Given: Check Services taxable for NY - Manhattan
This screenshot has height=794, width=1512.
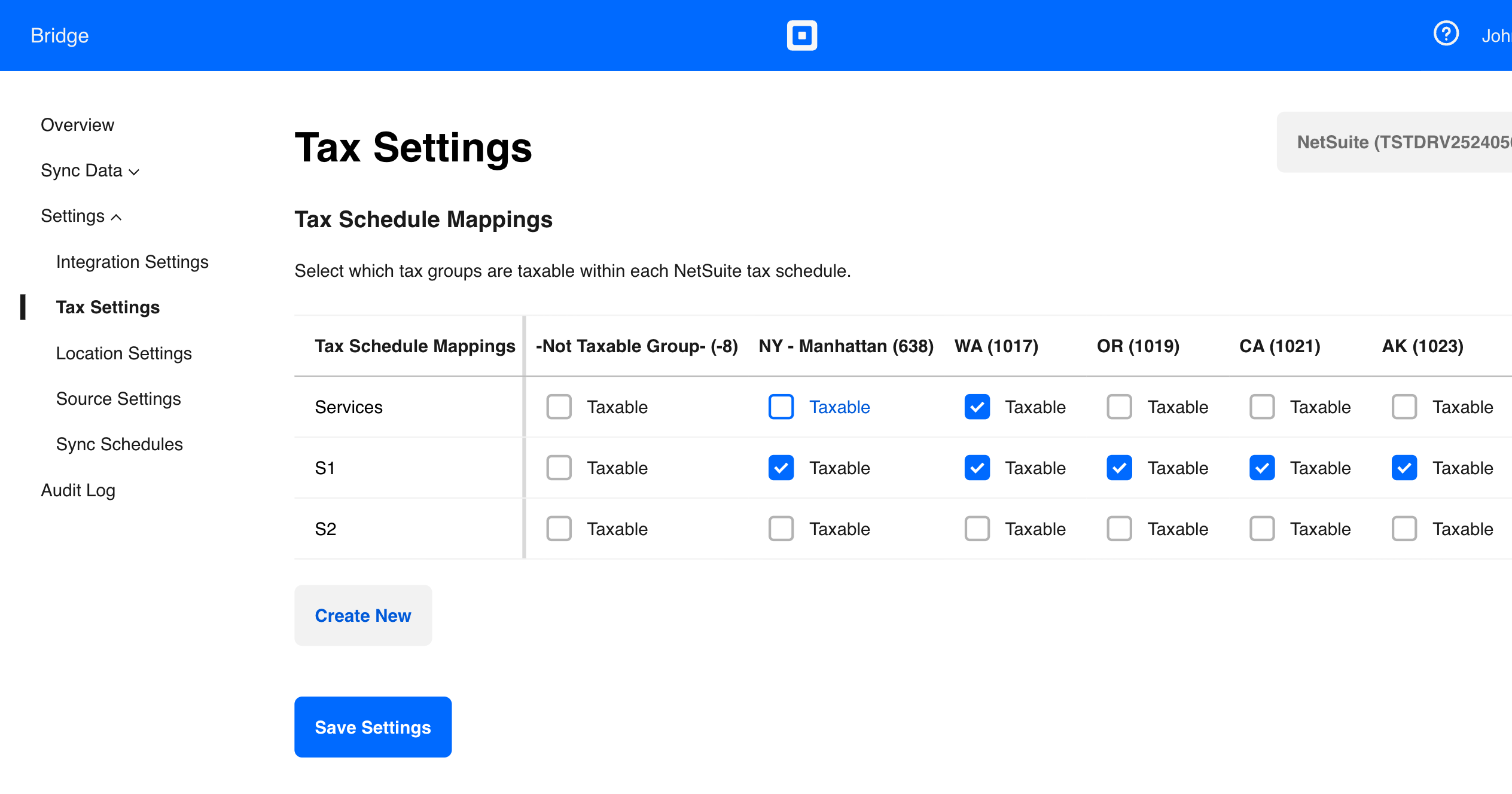Looking at the screenshot, I should click(x=781, y=407).
